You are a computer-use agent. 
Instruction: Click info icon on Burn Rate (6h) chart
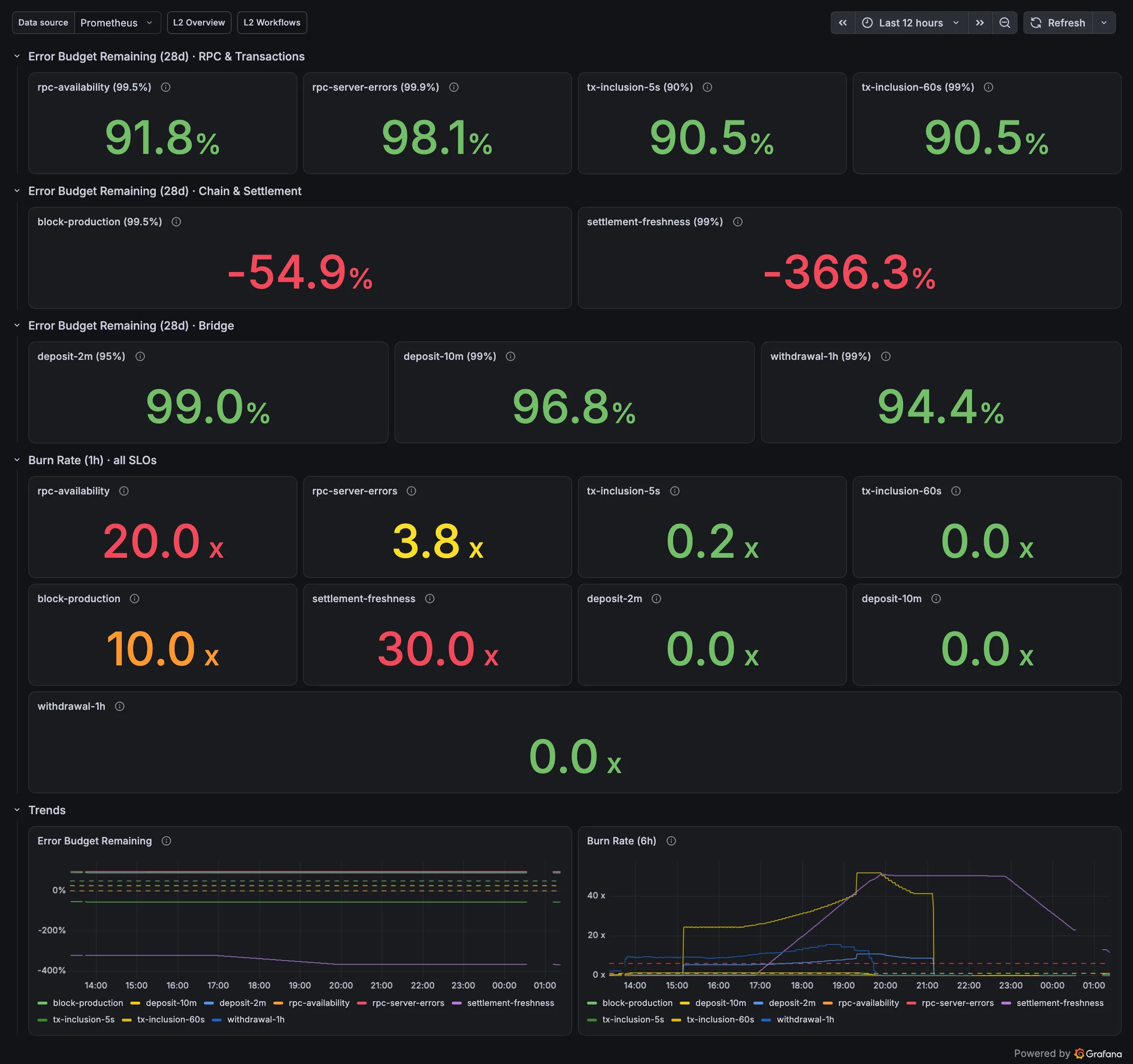(671, 841)
